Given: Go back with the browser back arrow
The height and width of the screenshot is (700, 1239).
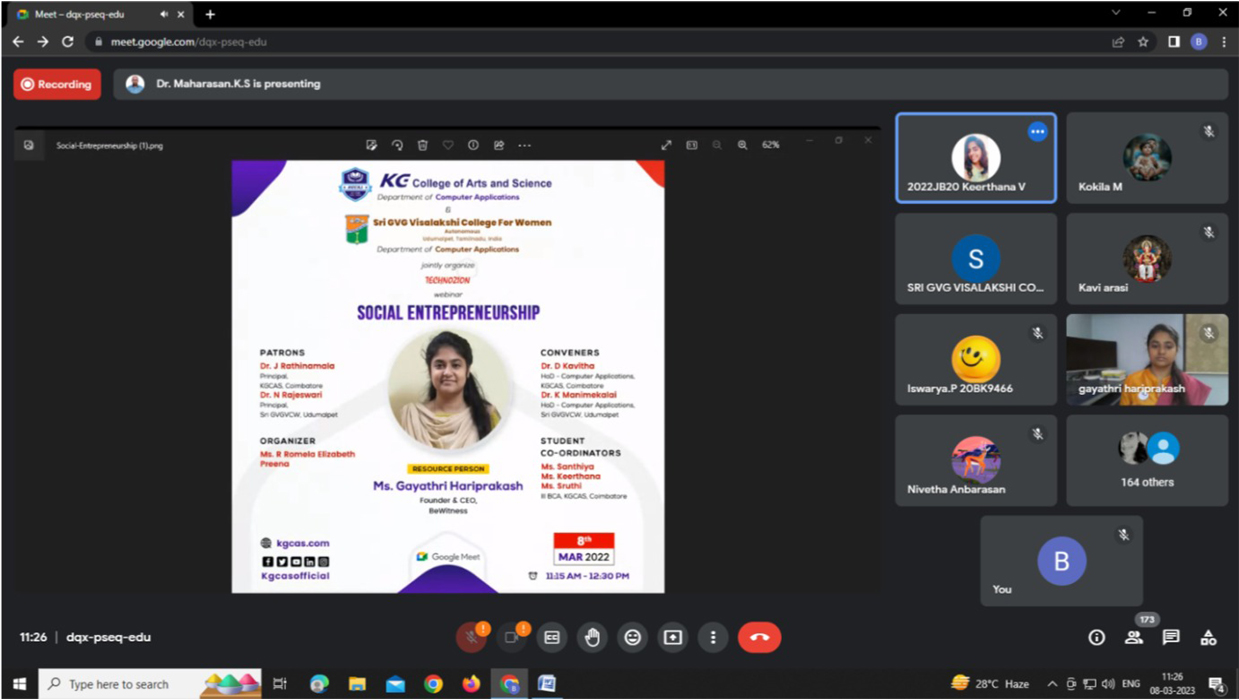Looking at the screenshot, I should [x=18, y=42].
